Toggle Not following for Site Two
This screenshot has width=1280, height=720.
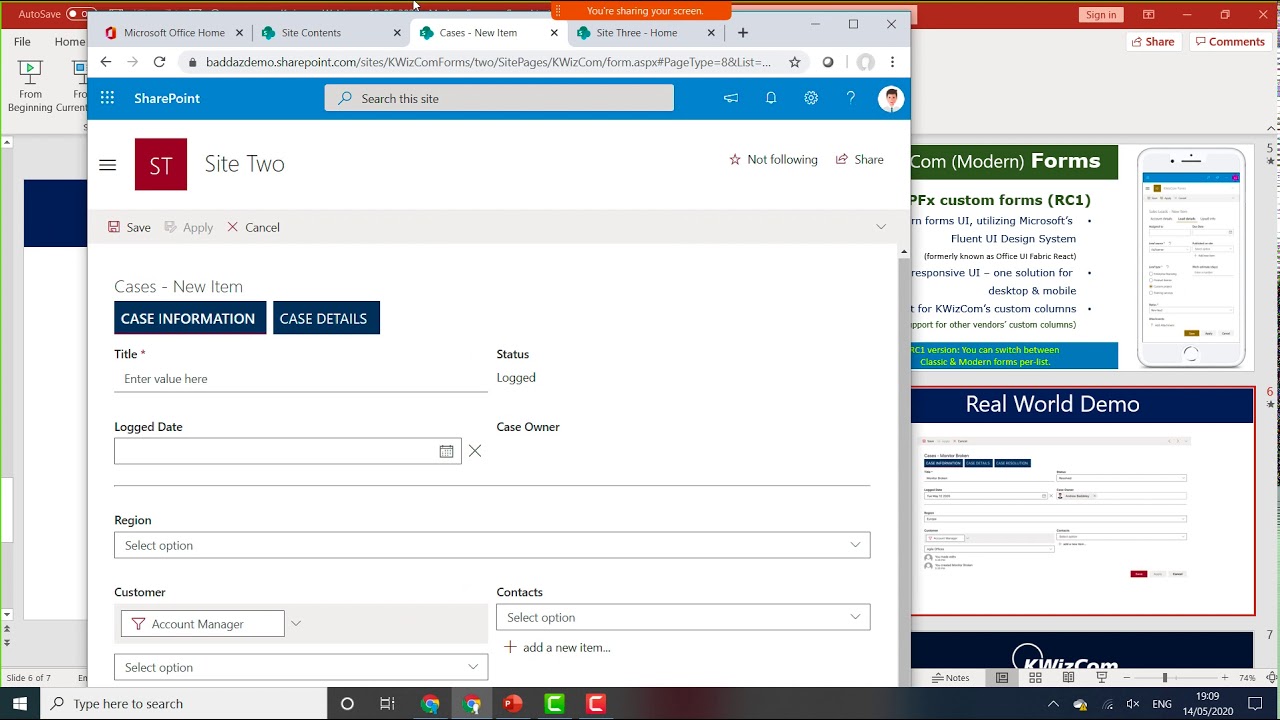(x=773, y=159)
